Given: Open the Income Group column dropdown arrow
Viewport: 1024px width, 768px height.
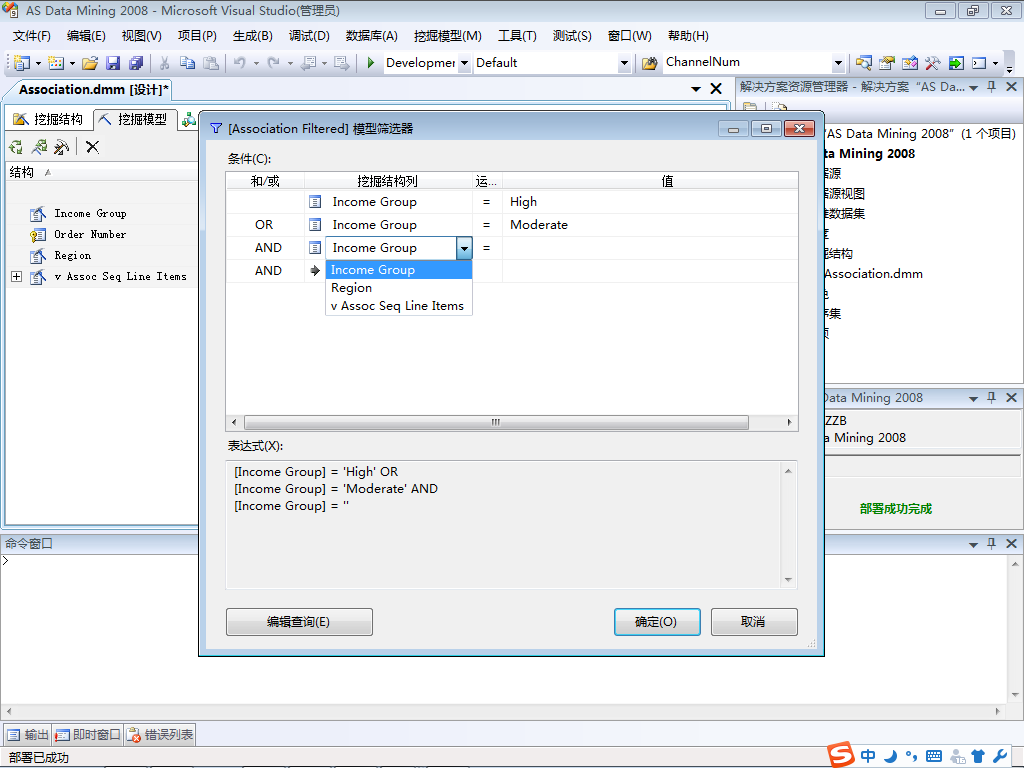Looking at the screenshot, I should (464, 248).
